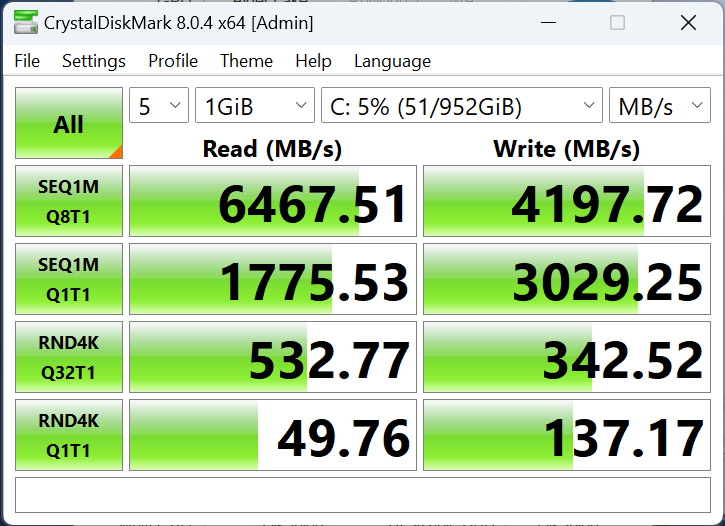The image size is (725, 526).
Task: Start the SEQ1M Q8T1 test
Action: [x=69, y=201]
